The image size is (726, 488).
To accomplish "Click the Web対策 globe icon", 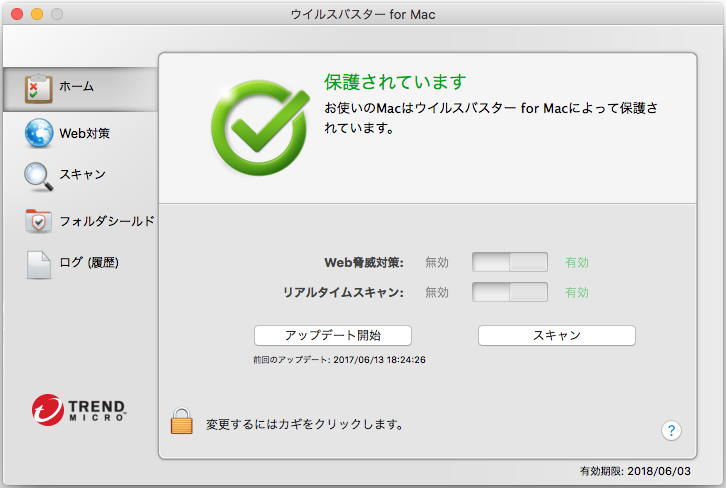I will coord(39,133).
